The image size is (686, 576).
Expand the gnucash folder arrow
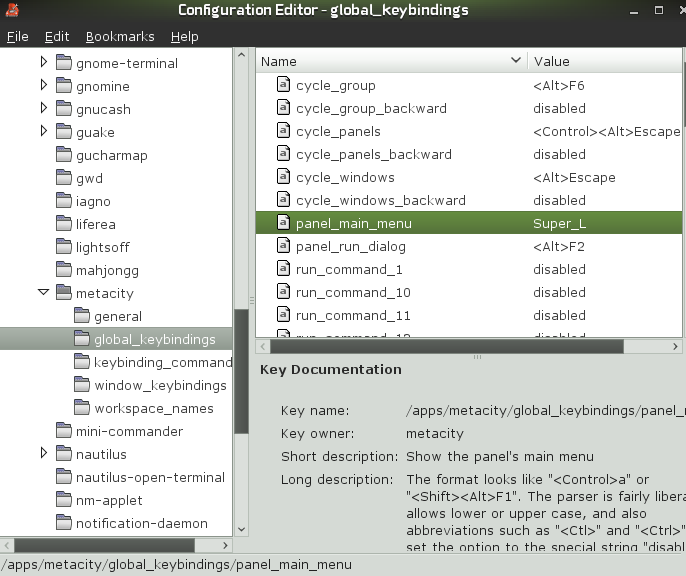click(x=44, y=109)
